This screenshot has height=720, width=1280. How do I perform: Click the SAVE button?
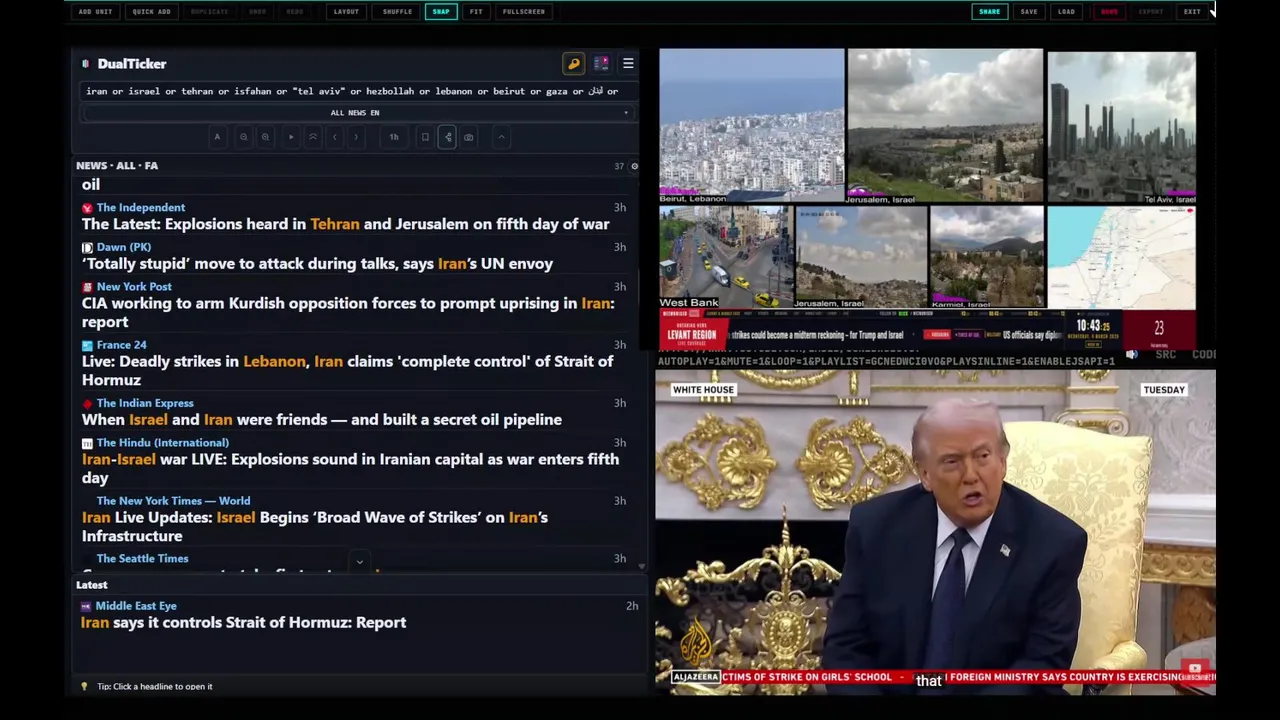pos(1029,12)
